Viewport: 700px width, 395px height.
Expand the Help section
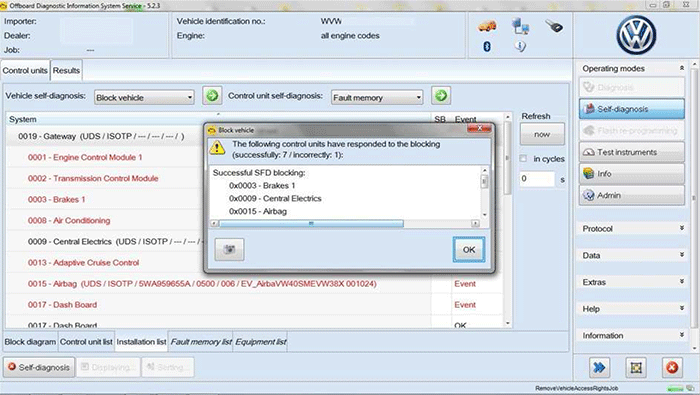click(x=682, y=308)
